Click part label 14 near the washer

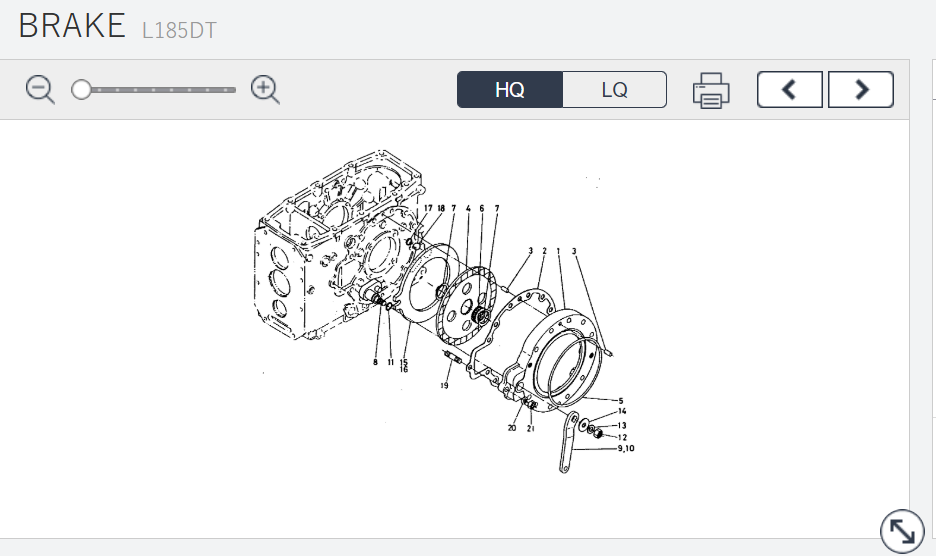click(621, 411)
